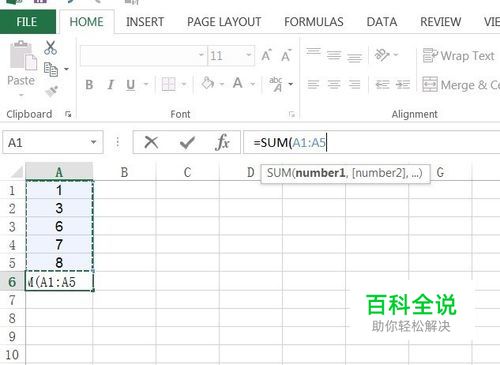500x365 pixels.
Task: Expand the Paste options arrow
Action: coord(21,95)
